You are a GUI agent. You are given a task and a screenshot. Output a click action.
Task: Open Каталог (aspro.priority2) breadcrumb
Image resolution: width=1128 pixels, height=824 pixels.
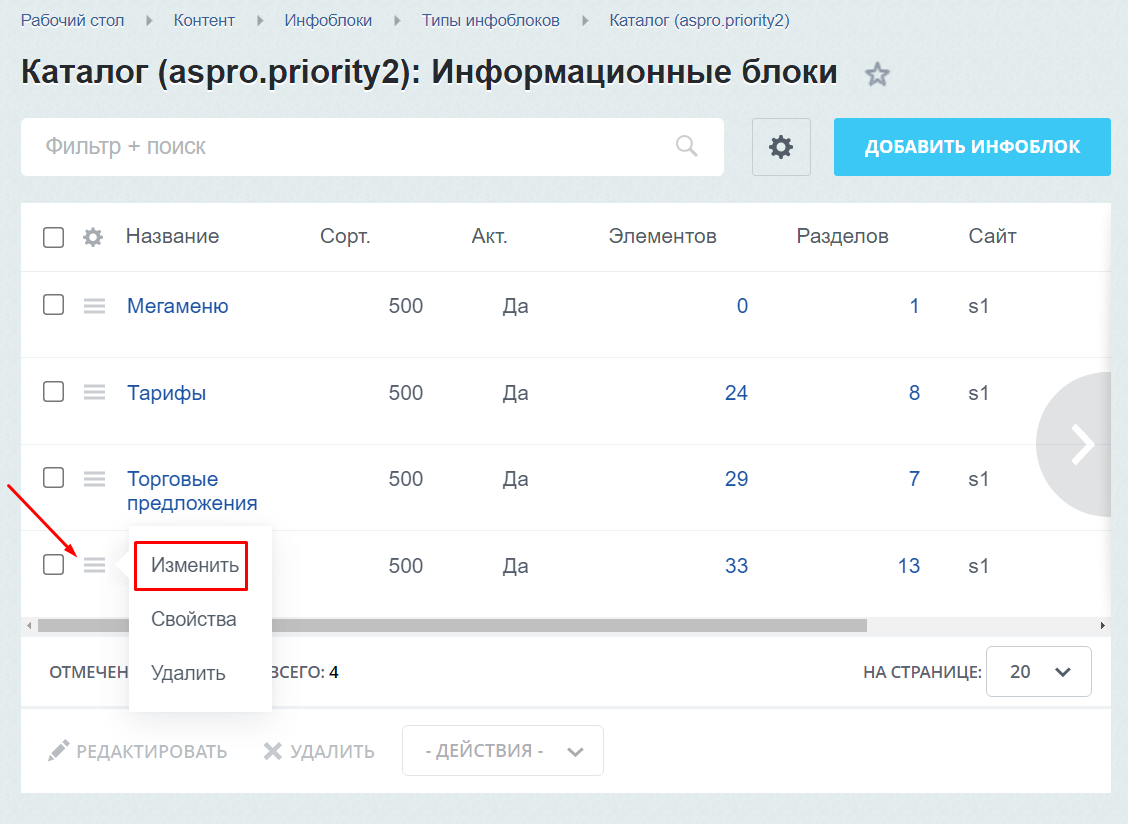(699, 20)
